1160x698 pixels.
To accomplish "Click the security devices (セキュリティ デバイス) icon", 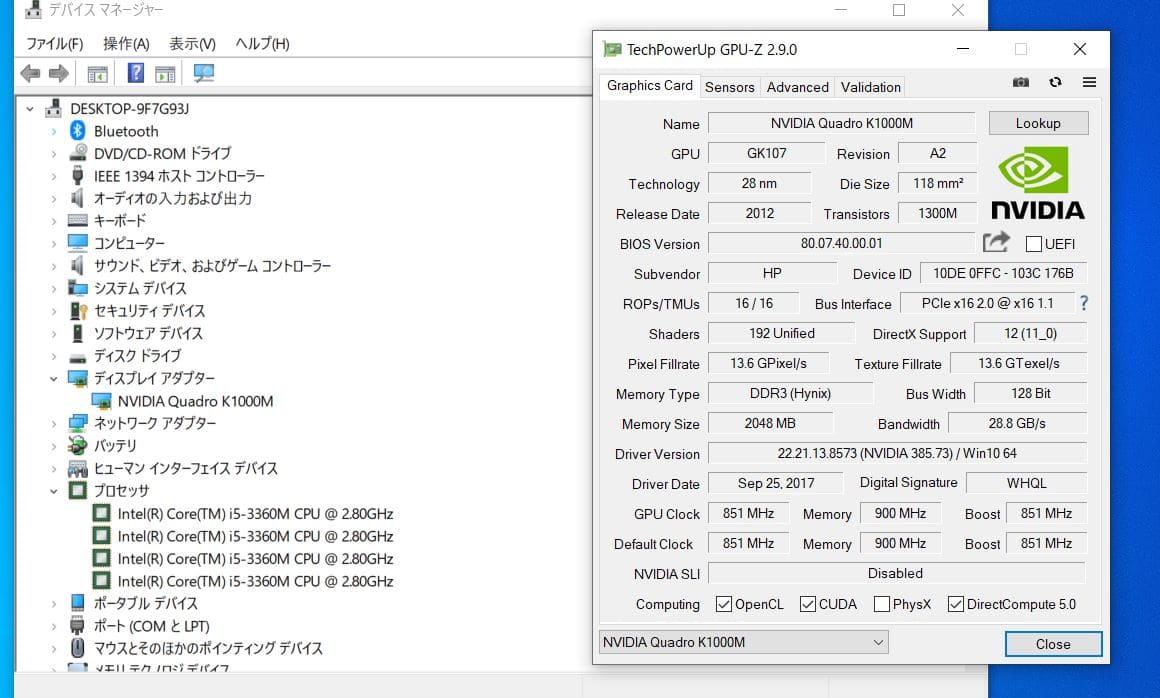I will [78, 311].
